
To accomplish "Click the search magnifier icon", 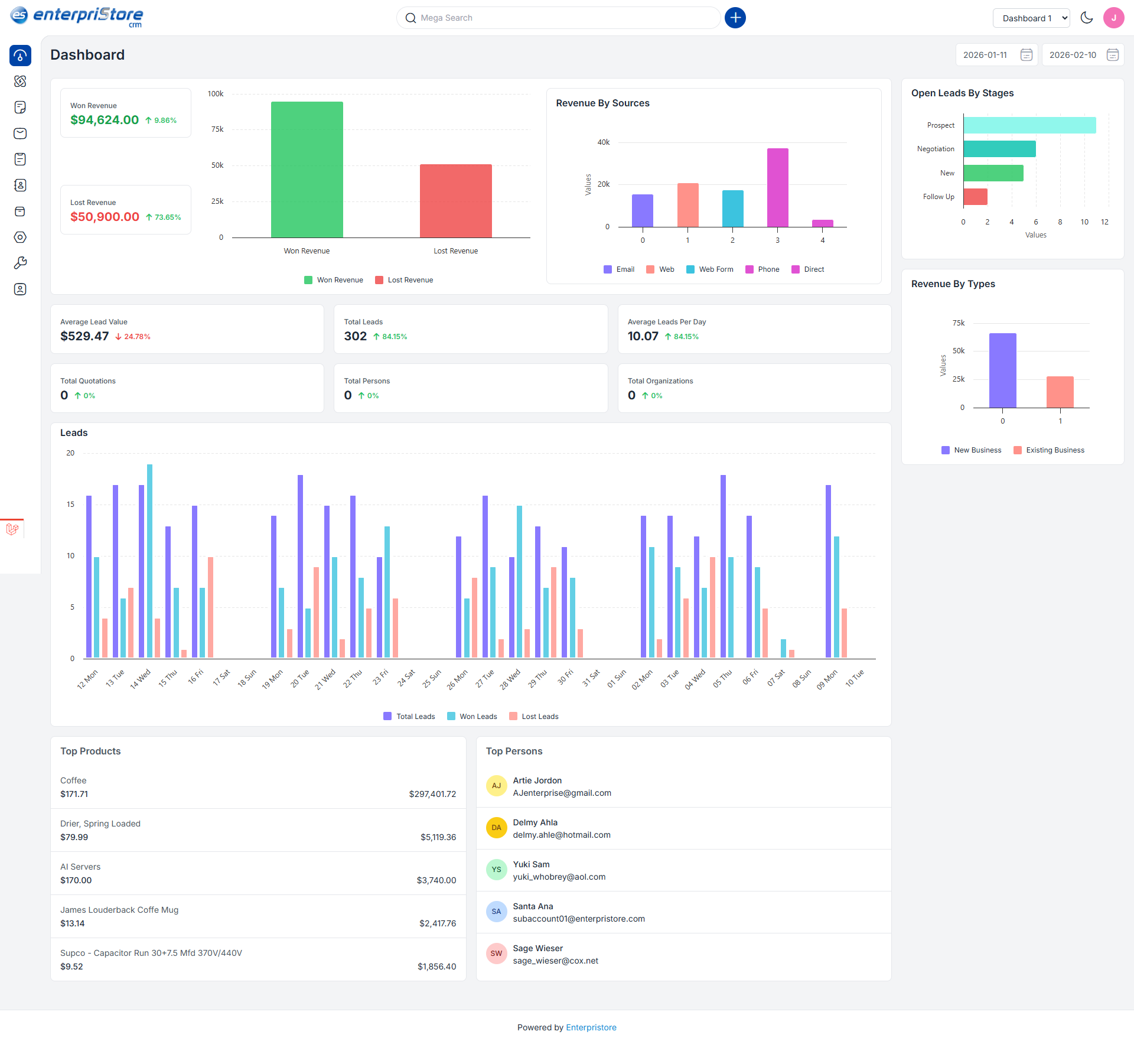I will click(411, 18).
